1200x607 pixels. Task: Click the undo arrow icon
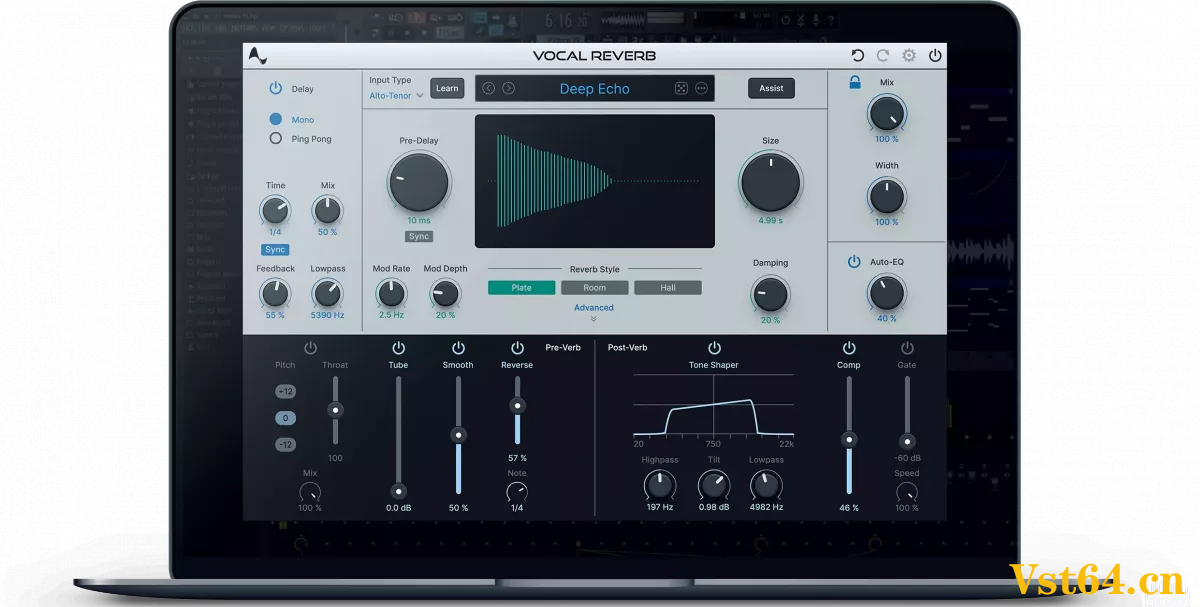tap(857, 56)
